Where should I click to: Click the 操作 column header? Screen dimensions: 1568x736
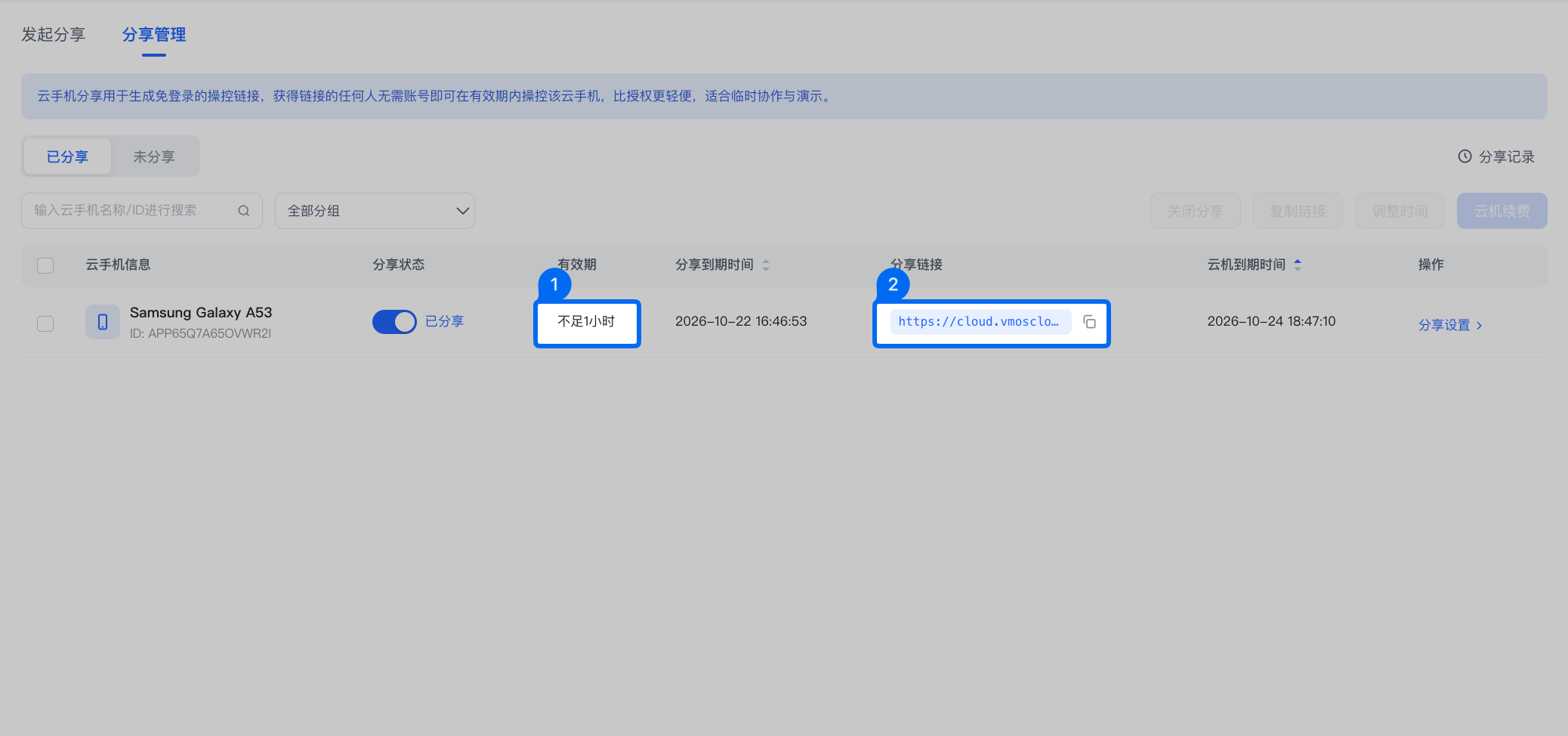[x=1431, y=264]
